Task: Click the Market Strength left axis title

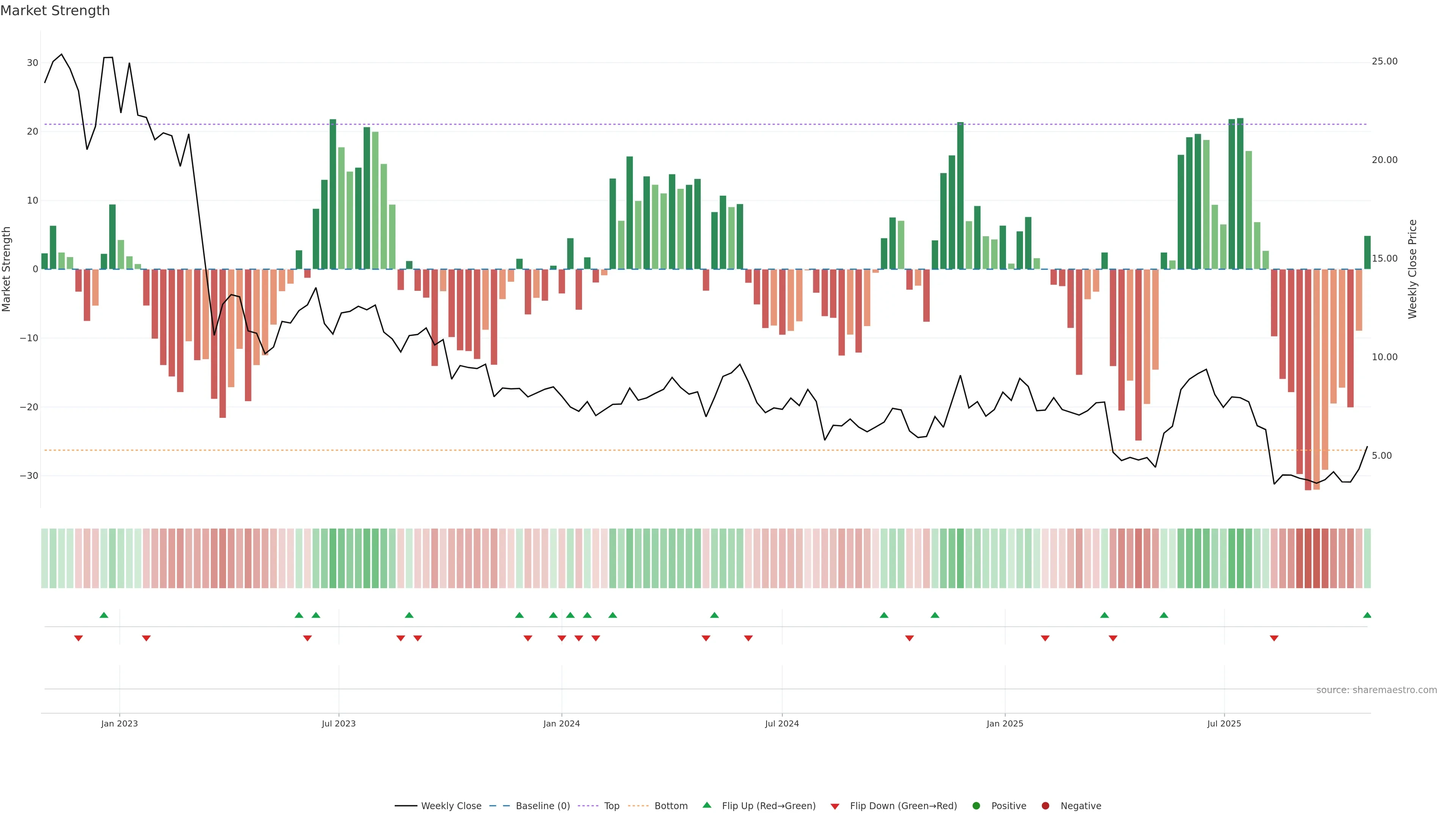Action: coord(7,269)
